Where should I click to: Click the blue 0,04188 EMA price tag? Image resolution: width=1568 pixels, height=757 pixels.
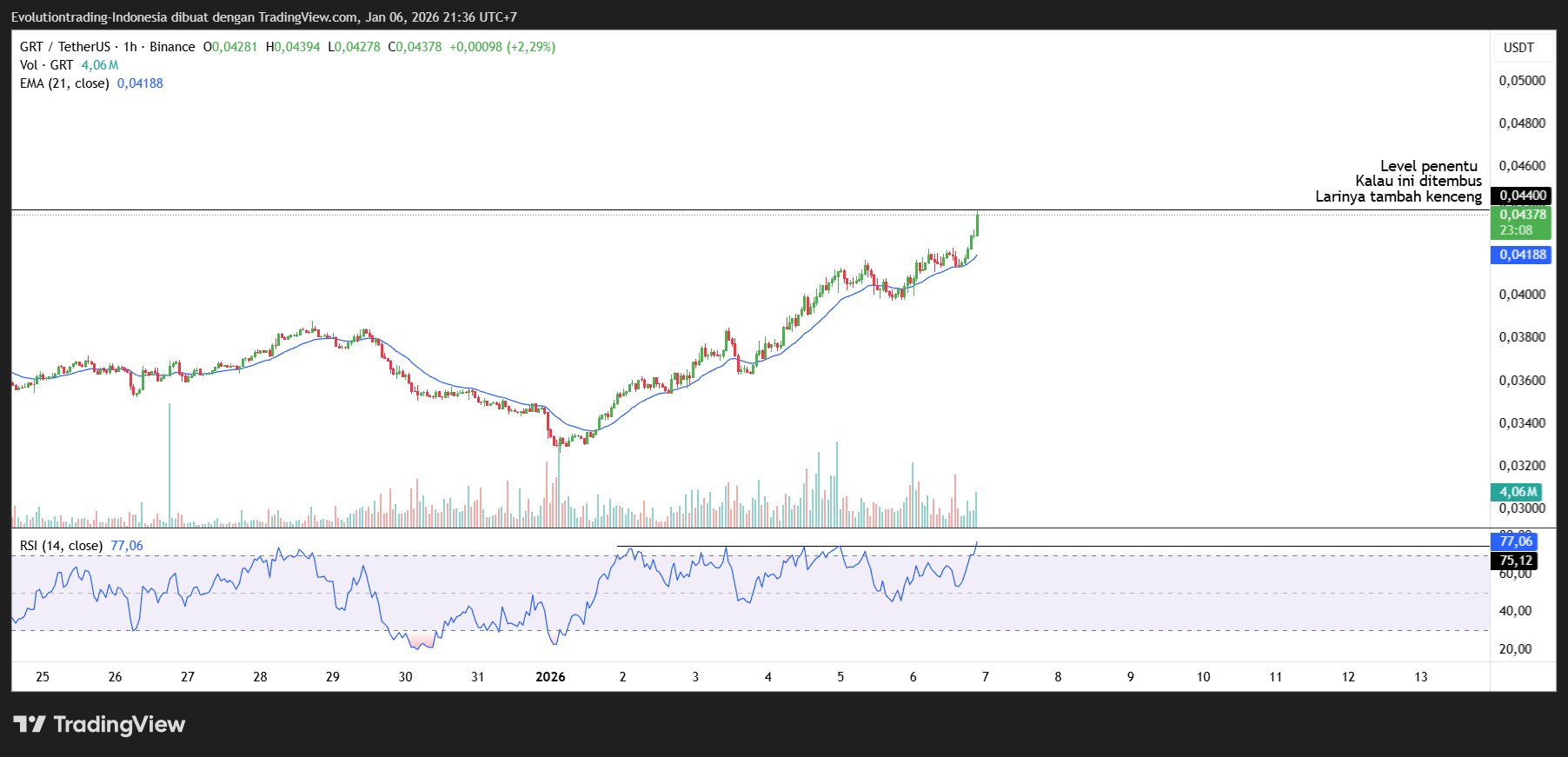coord(1522,255)
